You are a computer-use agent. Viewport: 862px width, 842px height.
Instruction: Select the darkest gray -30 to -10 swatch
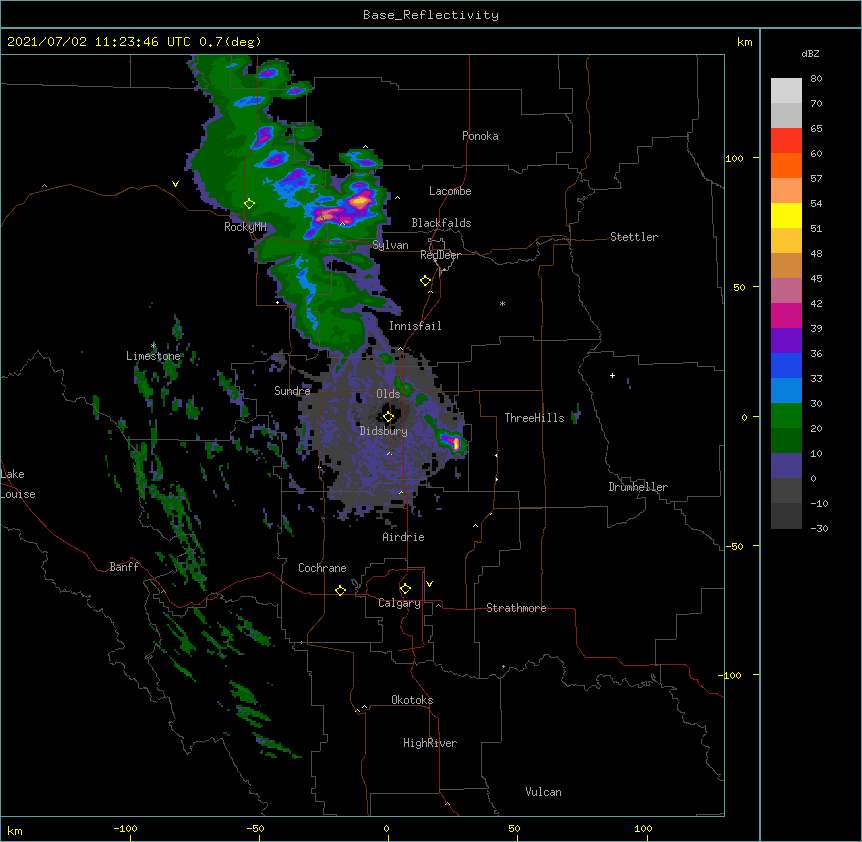(x=786, y=516)
